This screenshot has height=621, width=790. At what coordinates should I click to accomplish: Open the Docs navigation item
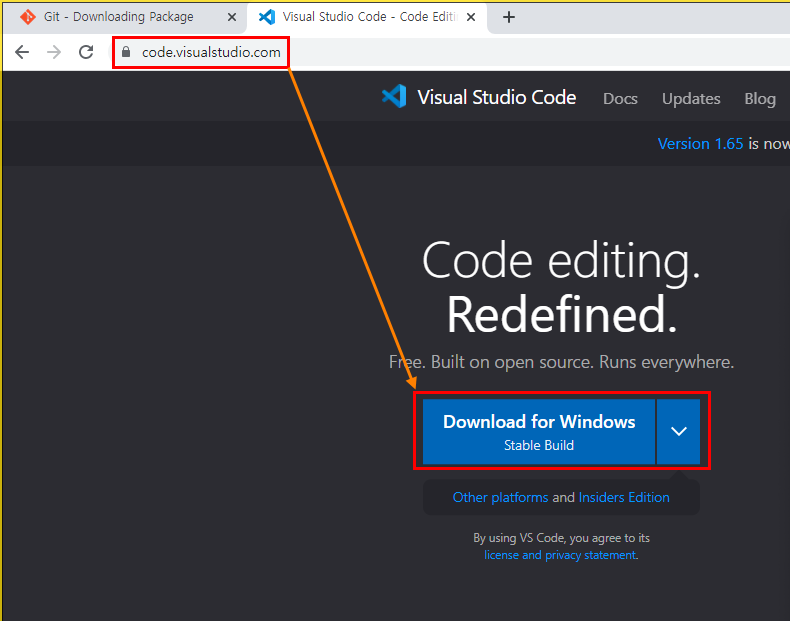[620, 99]
